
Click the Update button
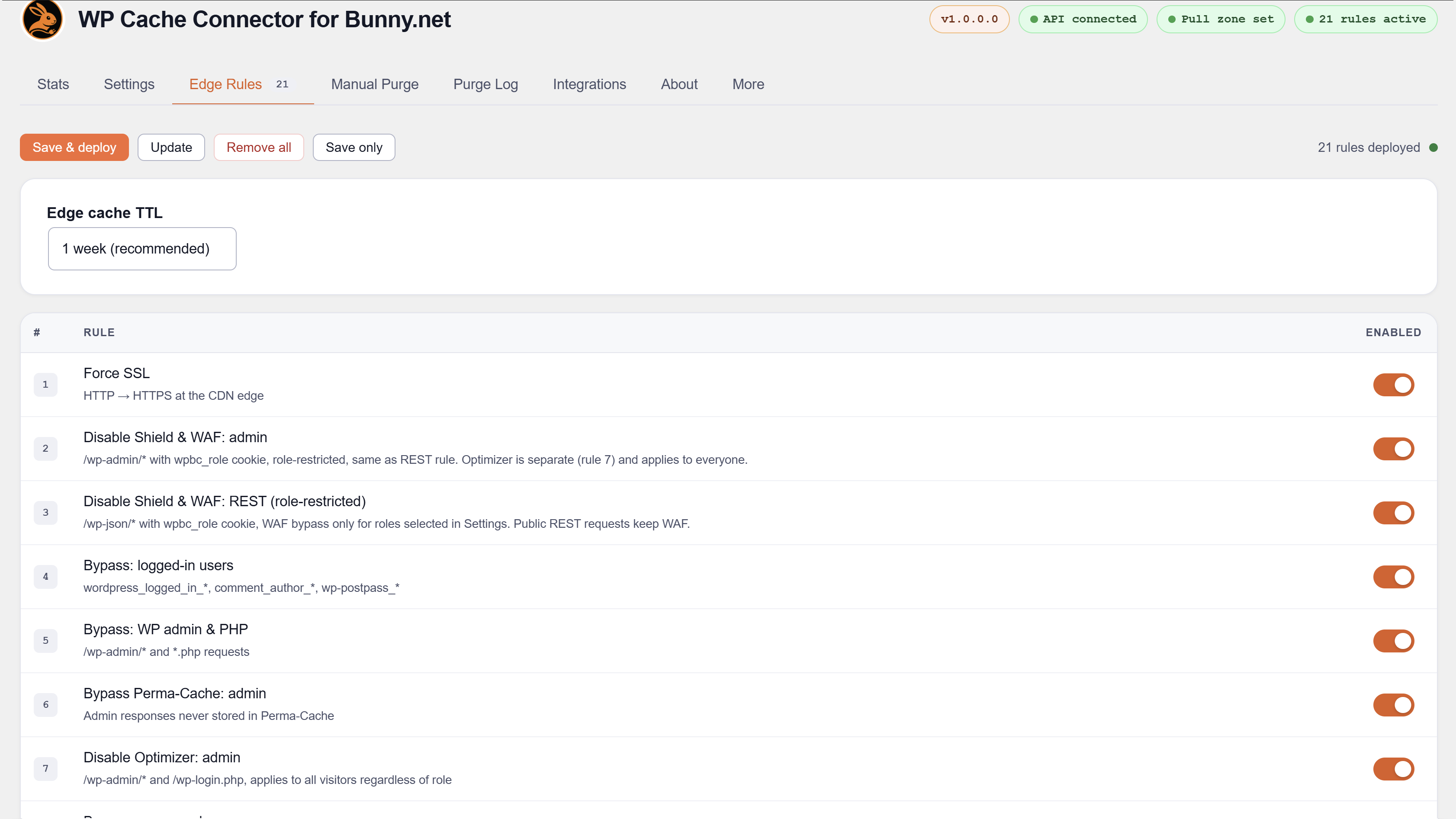pyautogui.click(x=171, y=148)
